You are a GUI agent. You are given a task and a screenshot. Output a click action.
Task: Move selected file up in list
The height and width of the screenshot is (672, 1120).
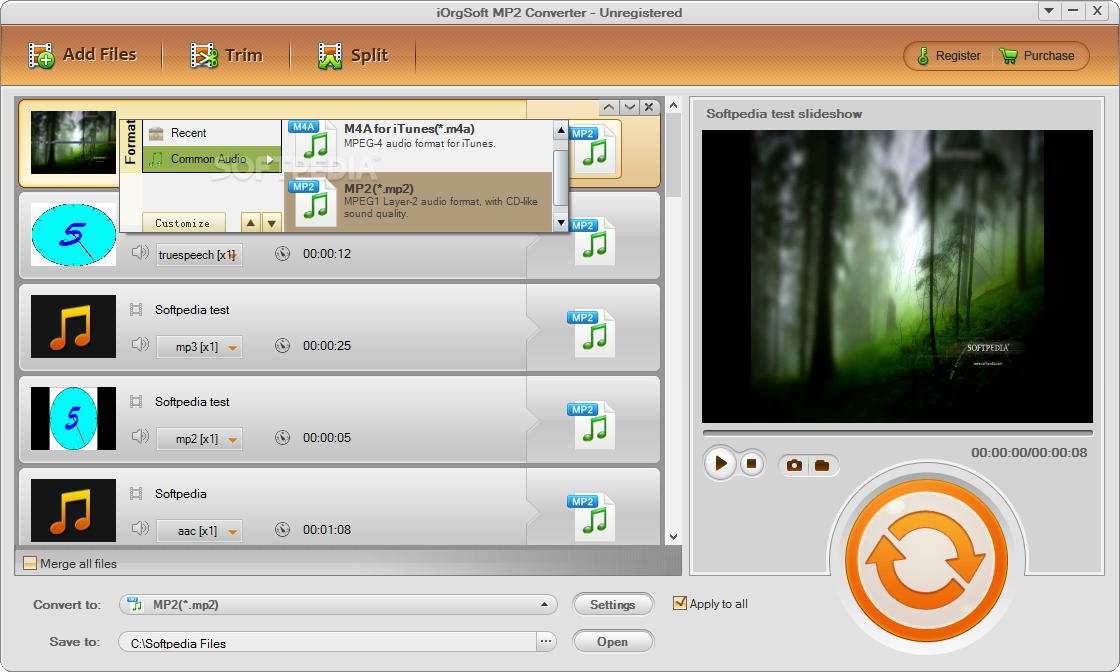609,107
